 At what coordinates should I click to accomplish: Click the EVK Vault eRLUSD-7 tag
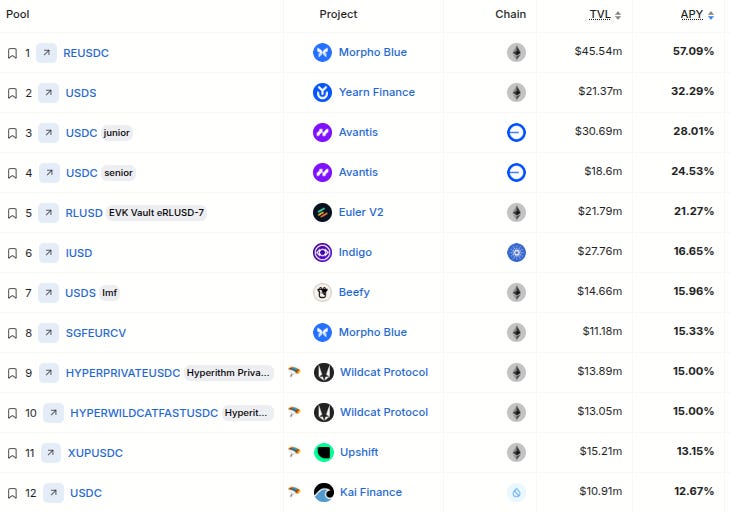point(156,213)
